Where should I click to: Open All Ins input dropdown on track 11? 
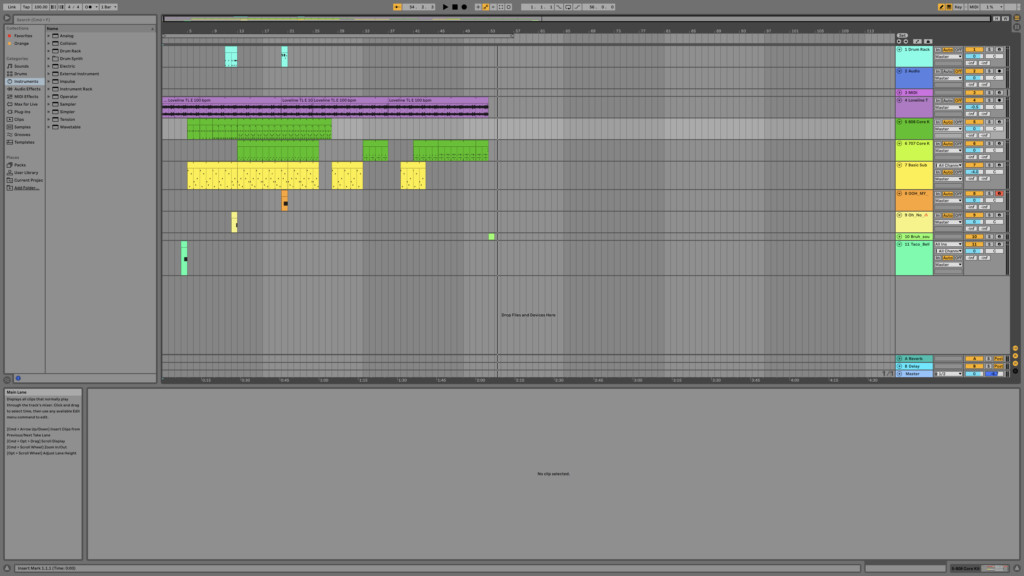tap(948, 244)
